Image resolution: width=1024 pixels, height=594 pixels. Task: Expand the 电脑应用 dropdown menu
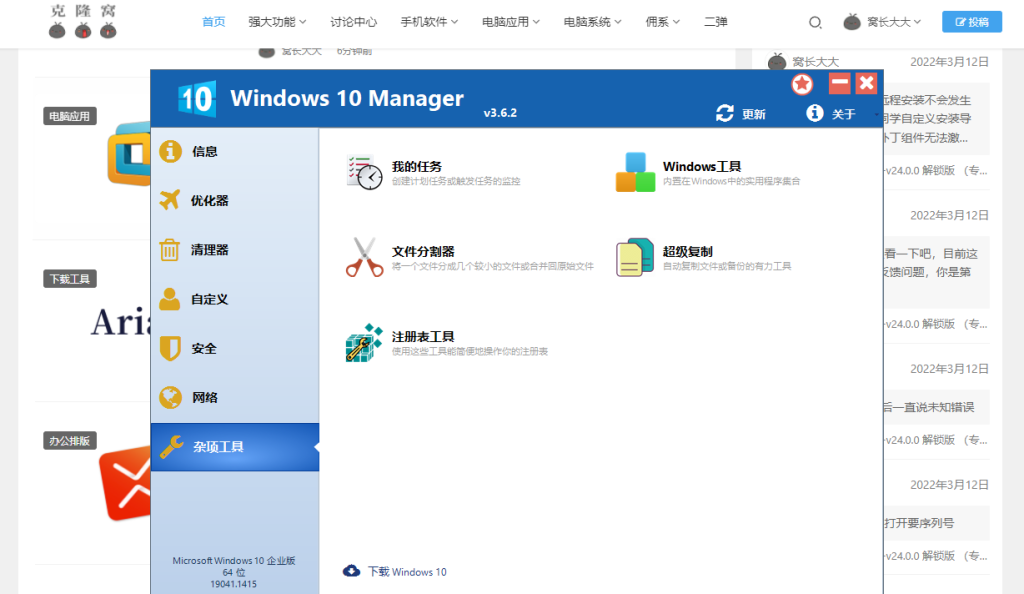[511, 22]
